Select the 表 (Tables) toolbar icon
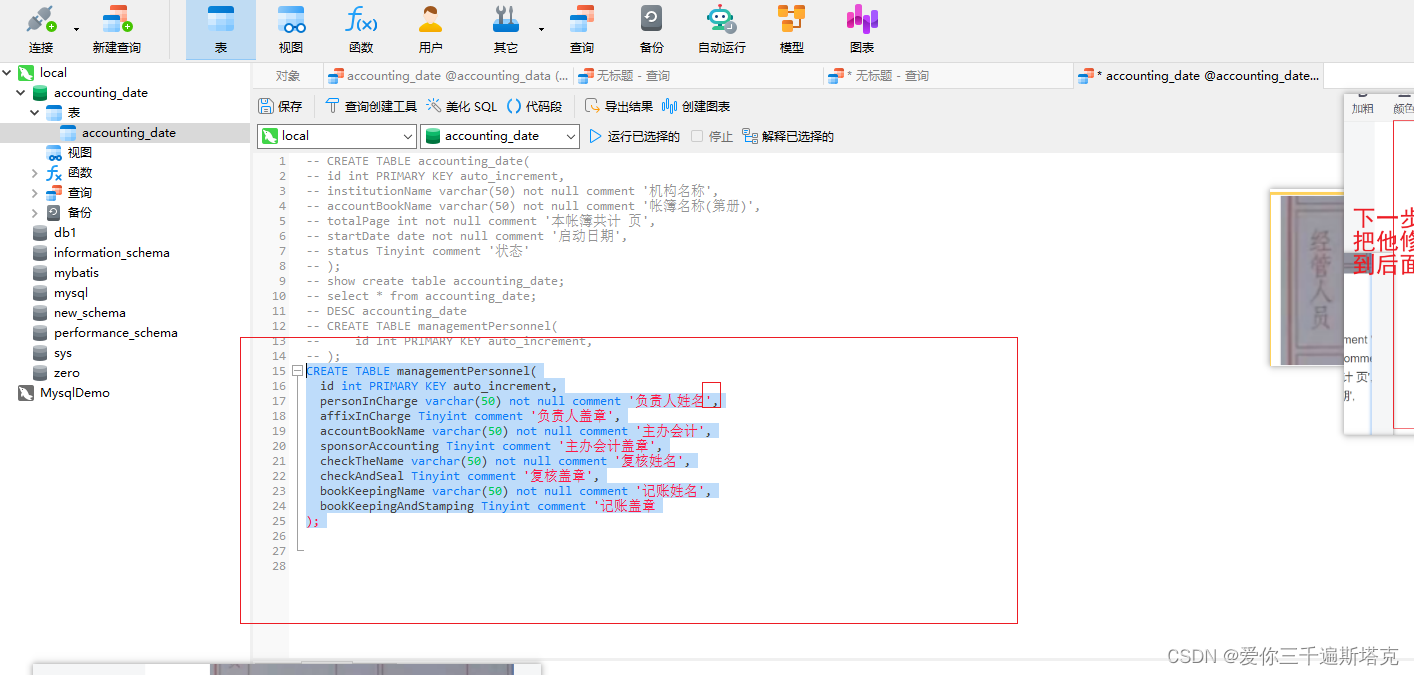The height and width of the screenshot is (675, 1414). click(x=220, y=29)
